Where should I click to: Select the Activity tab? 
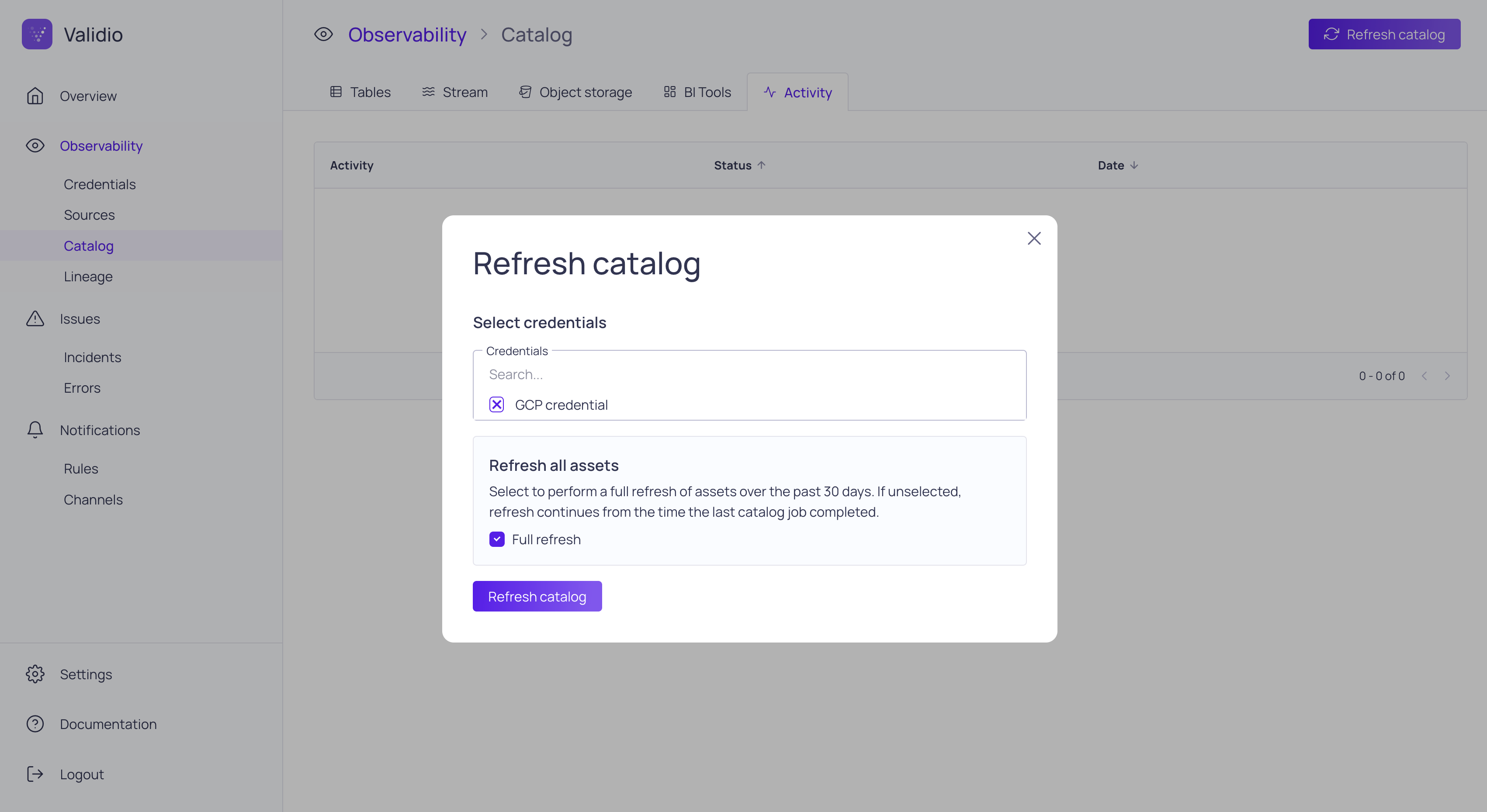(798, 92)
